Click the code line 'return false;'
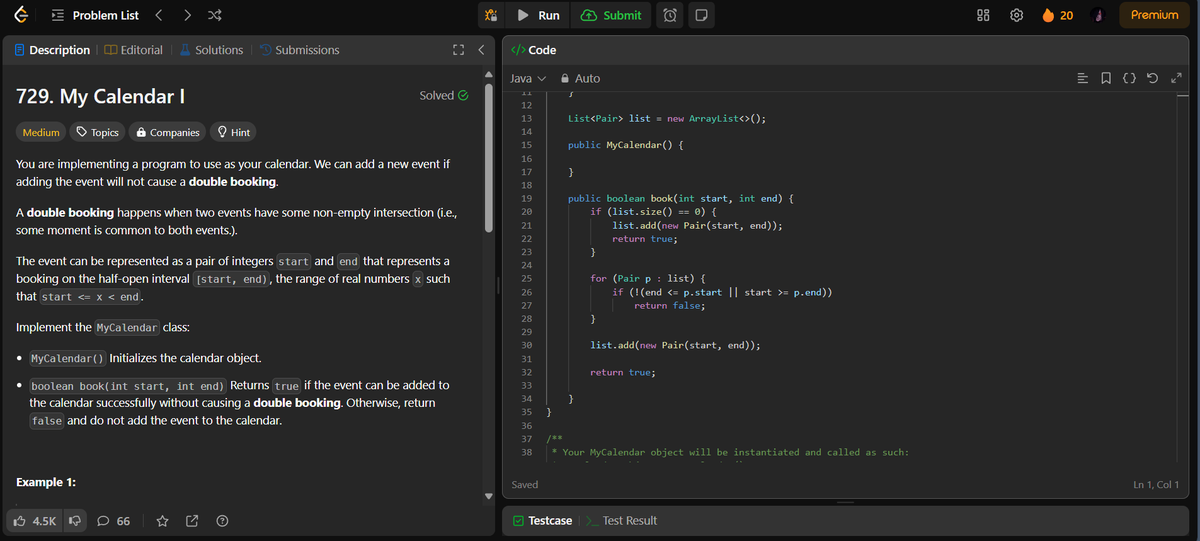The width and height of the screenshot is (1200, 541). click(x=670, y=305)
